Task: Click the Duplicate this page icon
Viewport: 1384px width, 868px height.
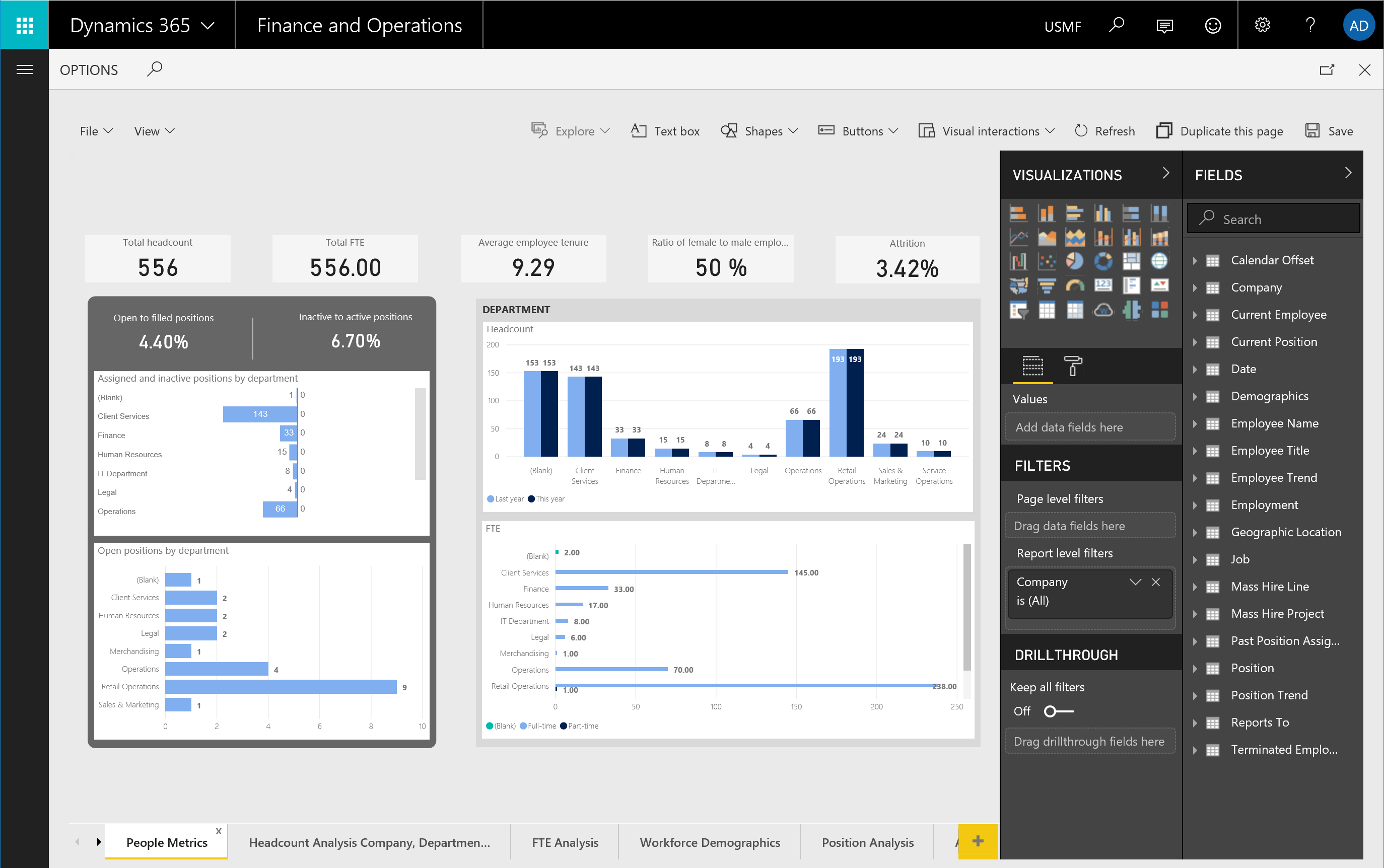Action: pyautogui.click(x=1163, y=131)
